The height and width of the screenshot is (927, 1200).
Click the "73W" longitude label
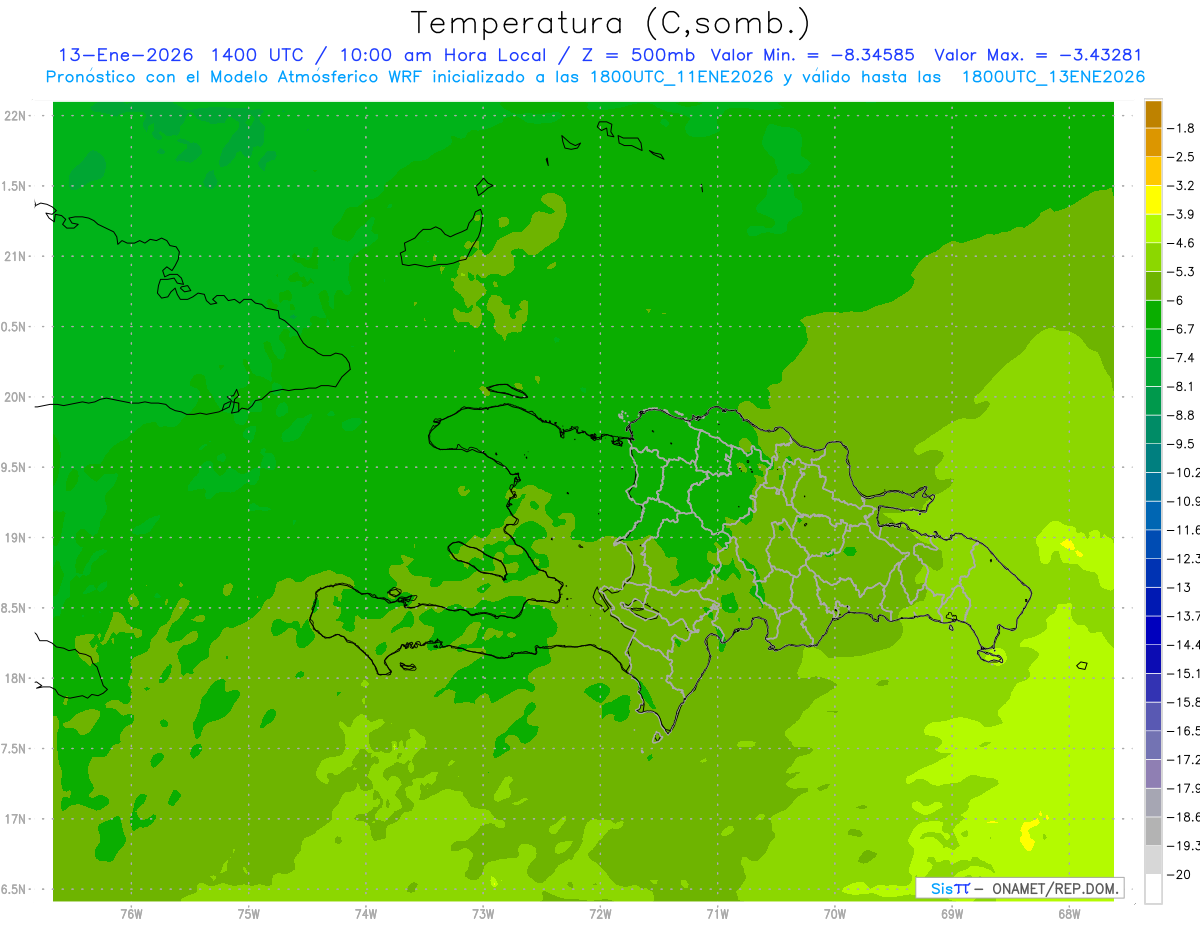coord(483,914)
